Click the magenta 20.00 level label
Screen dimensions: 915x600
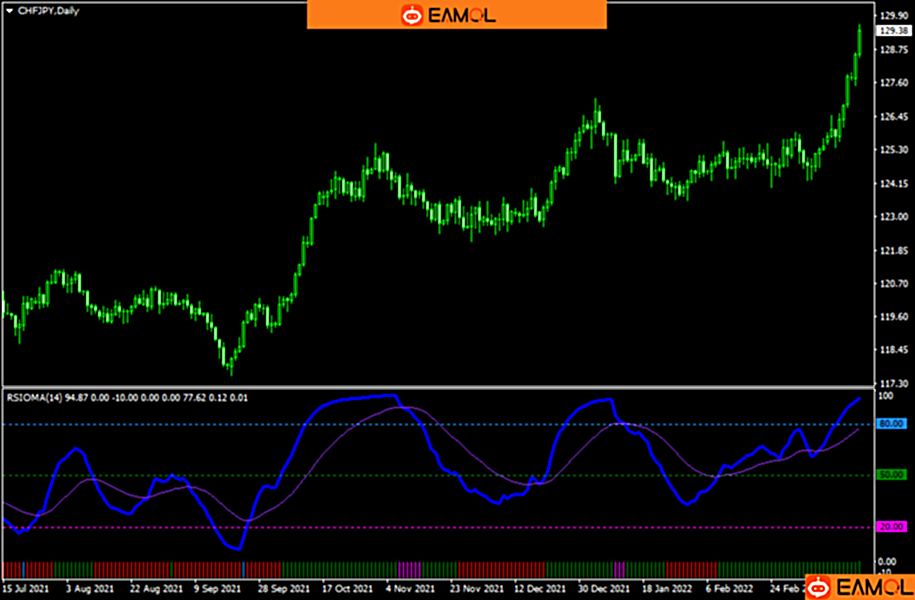click(891, 527)
